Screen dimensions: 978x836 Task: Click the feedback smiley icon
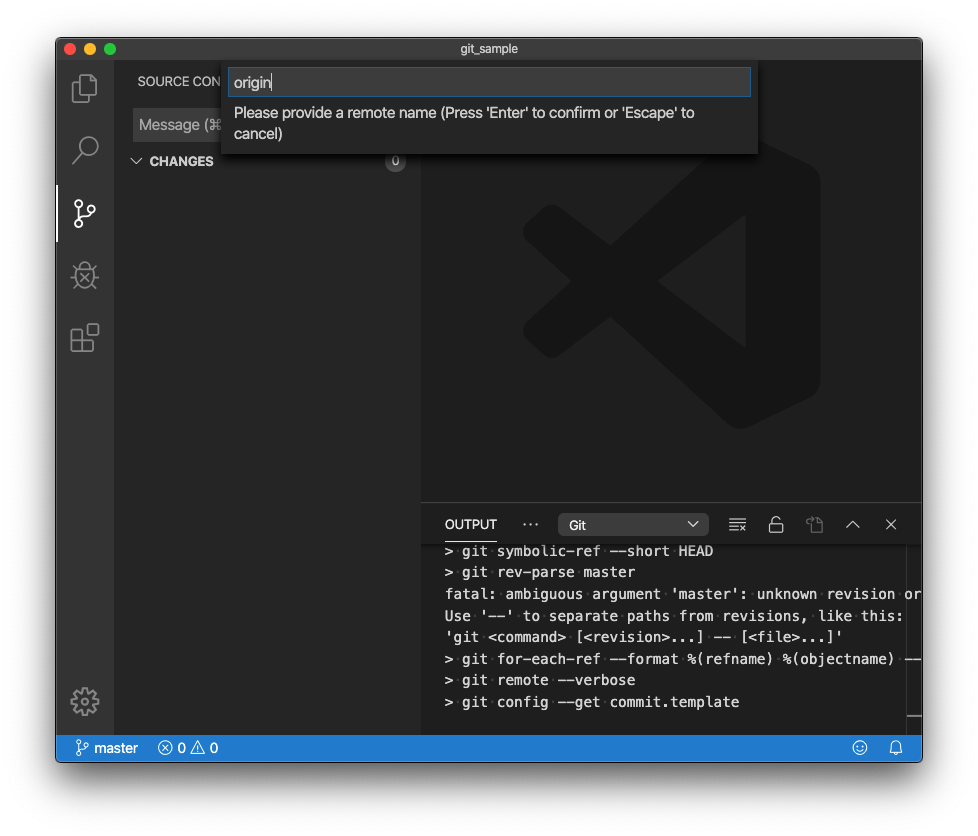tap(860, 748)
